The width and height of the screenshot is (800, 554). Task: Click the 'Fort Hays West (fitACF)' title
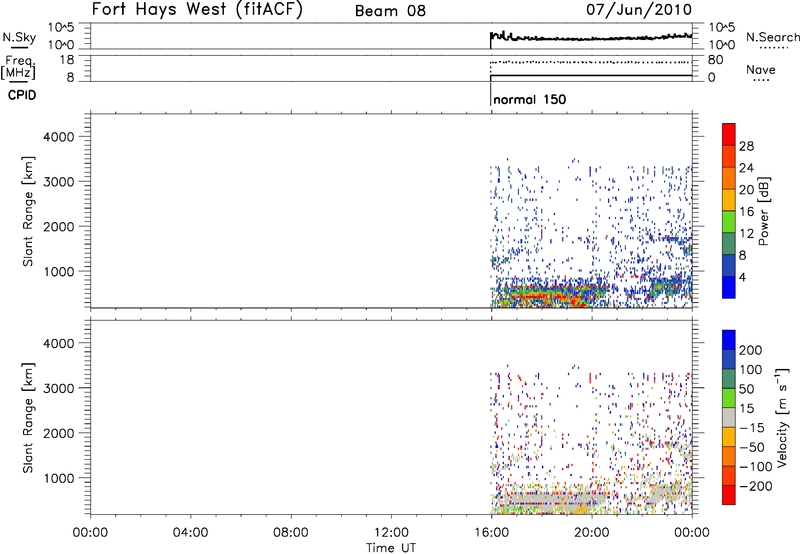click(197, 9)
